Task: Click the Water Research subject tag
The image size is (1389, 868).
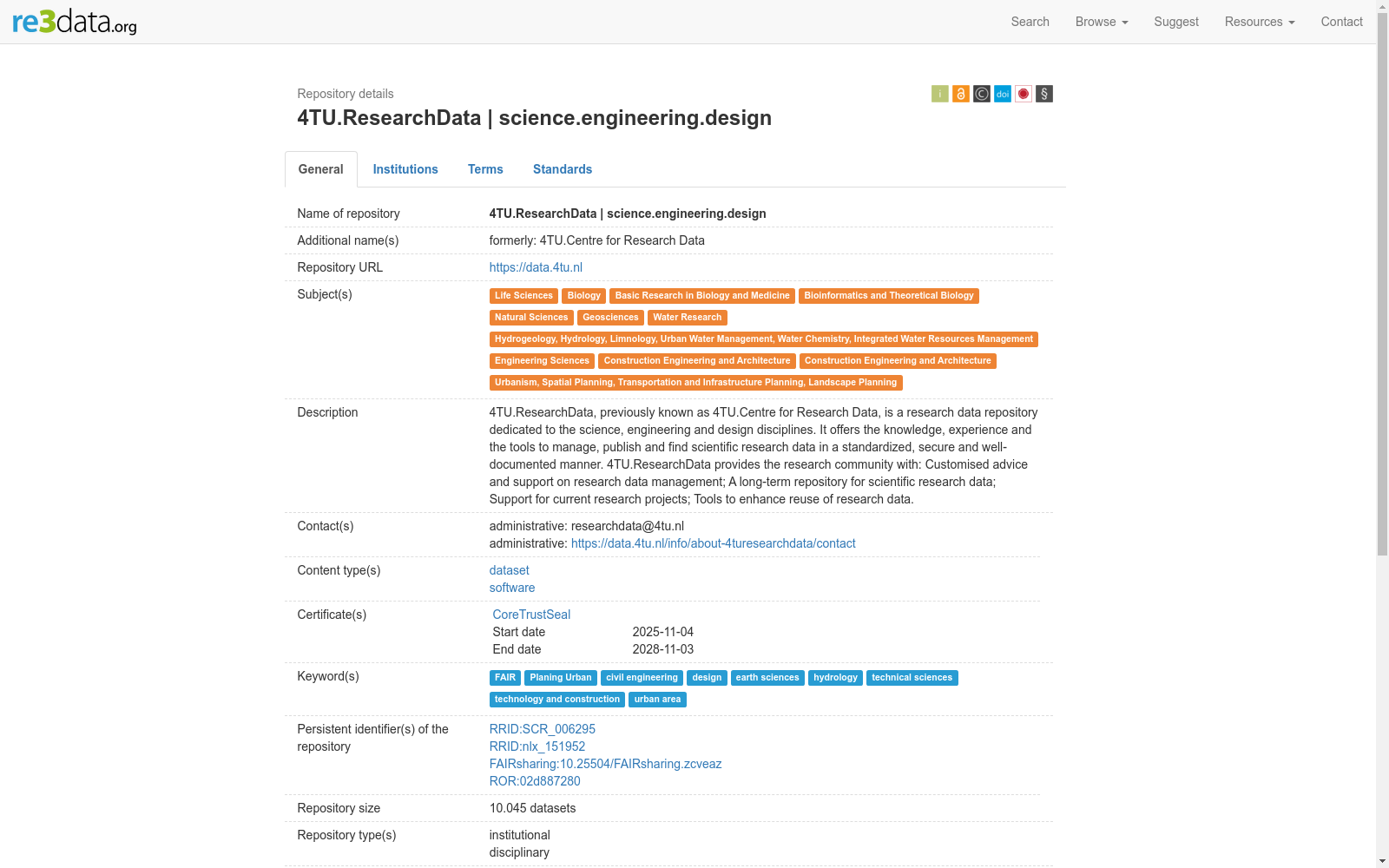Action: 688,318
